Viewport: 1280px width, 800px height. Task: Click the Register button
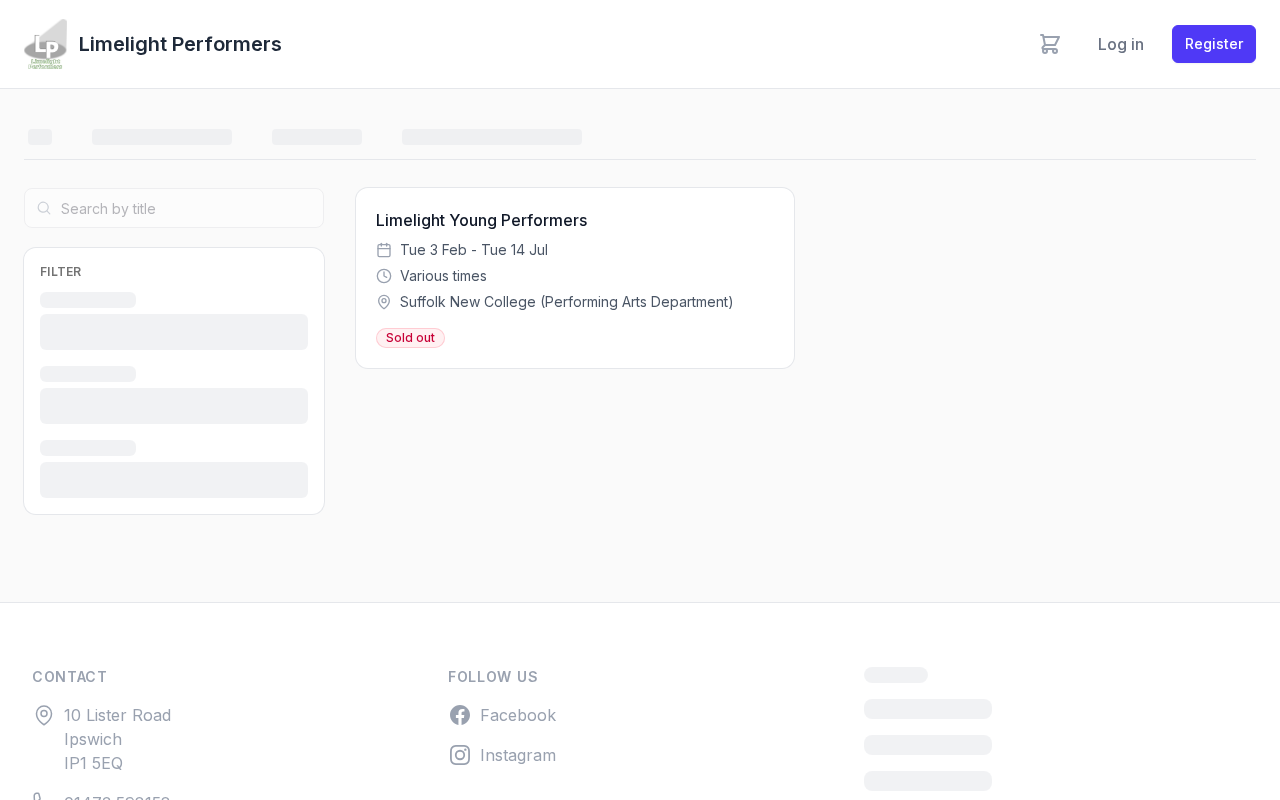click(1214, 44)
